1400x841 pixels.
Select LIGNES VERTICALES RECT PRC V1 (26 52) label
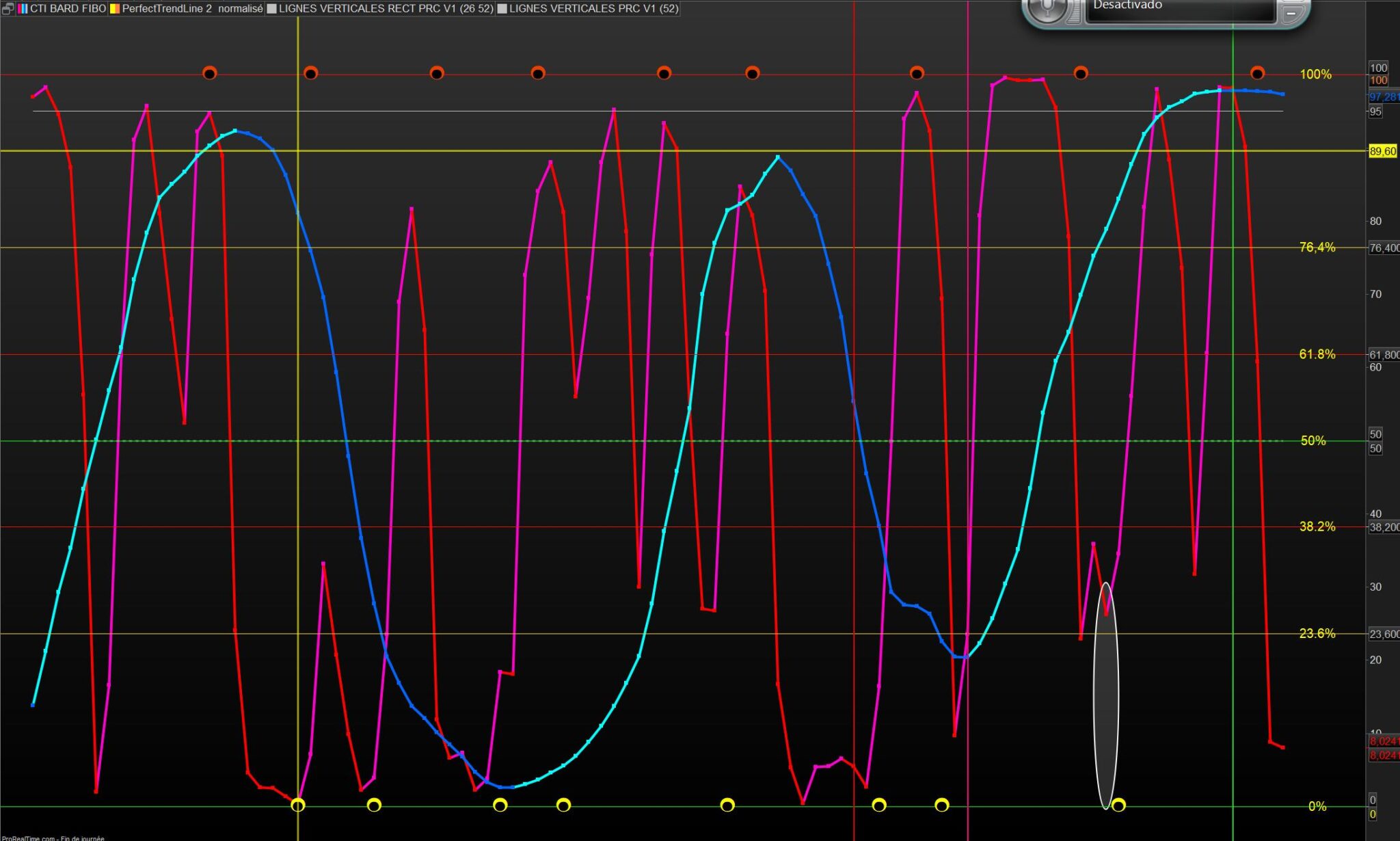point(386,9)
